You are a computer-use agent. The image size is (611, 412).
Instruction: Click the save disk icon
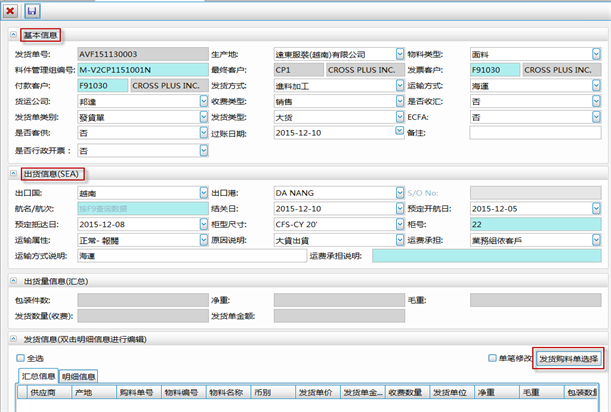[32, 9]
